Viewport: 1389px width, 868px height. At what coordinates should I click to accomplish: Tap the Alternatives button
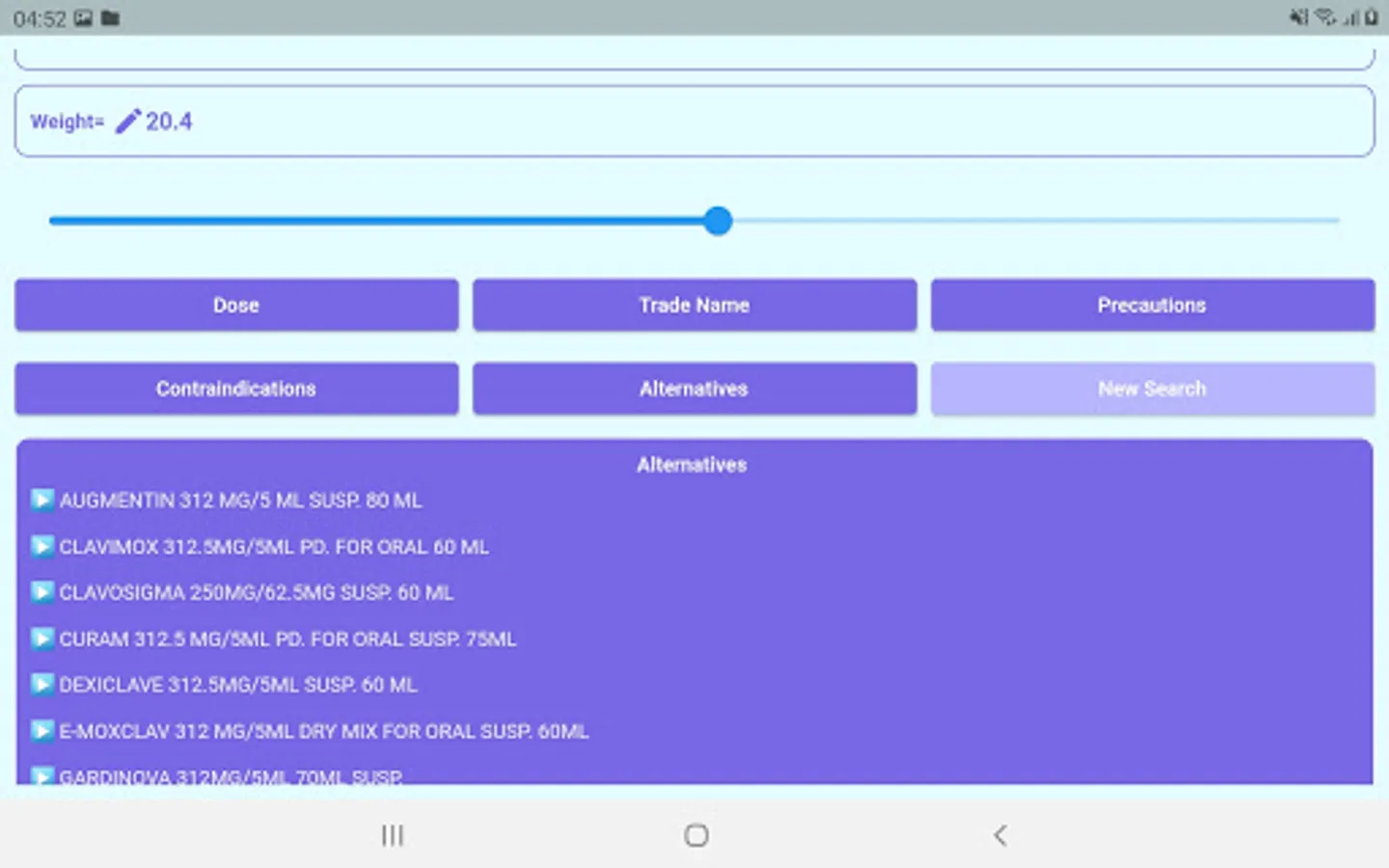[694, 389]
